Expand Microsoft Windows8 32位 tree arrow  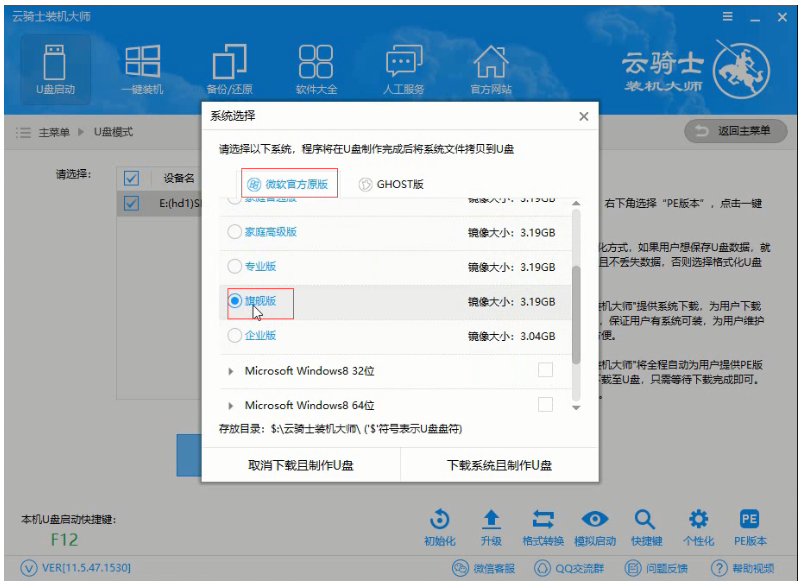tap(231, 371)
